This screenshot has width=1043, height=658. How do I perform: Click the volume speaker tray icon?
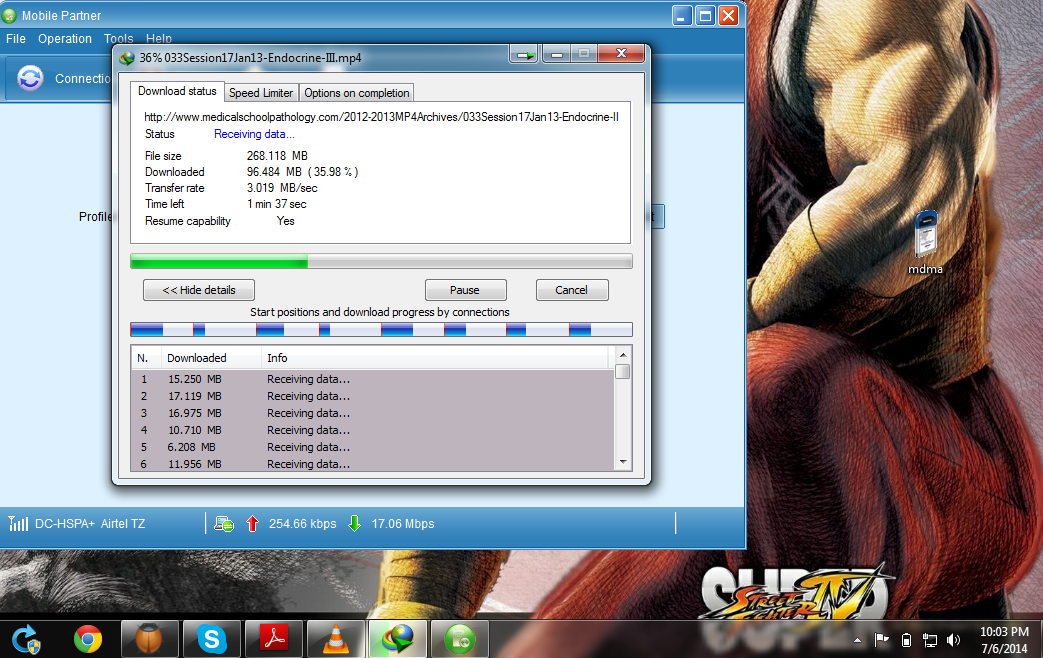click(954, 640)
